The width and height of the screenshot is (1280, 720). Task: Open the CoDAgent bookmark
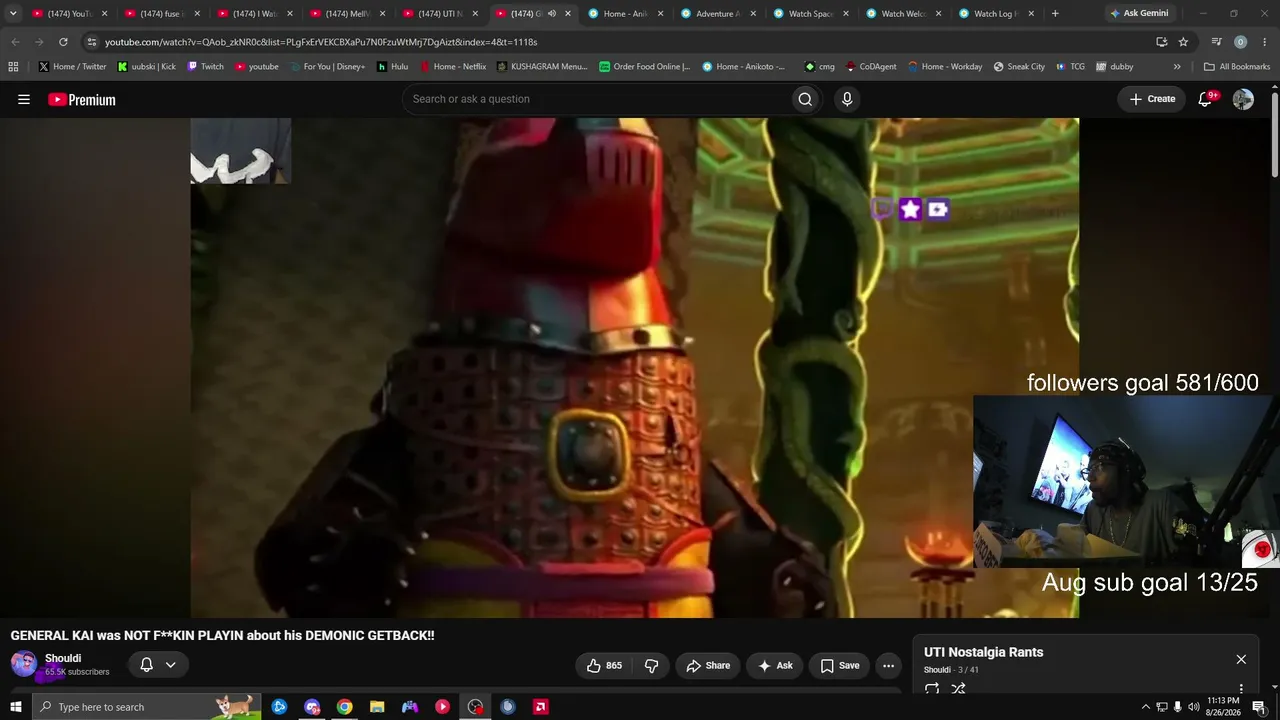coord(870,67)
